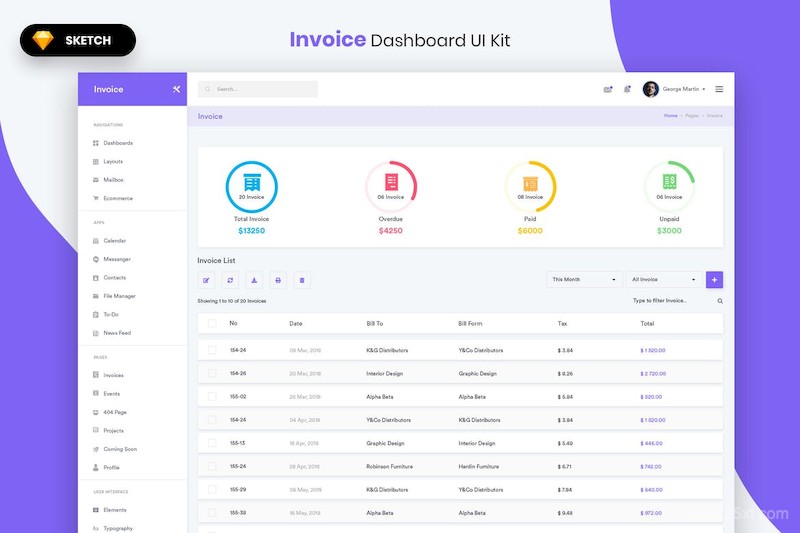Viewport: 800px width, 533px height.
Task: Toggle the select-all checkbox in table header
Action: [212, 323]
